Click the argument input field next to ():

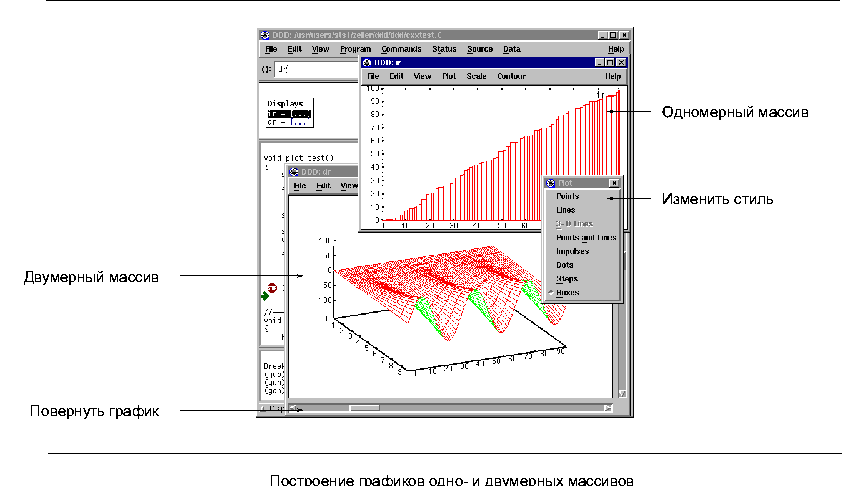(x=317, y=69)
